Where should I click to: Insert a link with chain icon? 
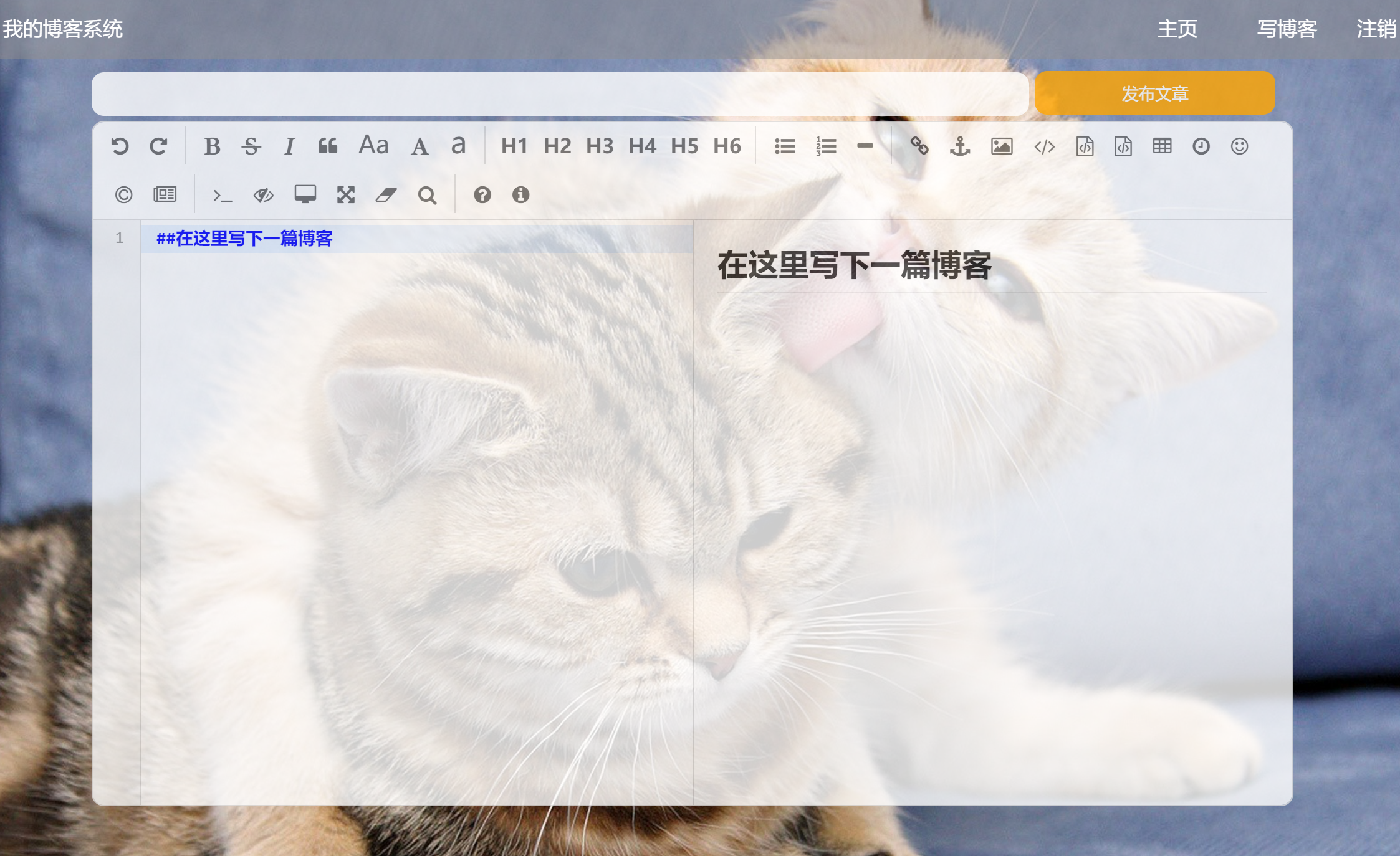(x=919, y=146)
